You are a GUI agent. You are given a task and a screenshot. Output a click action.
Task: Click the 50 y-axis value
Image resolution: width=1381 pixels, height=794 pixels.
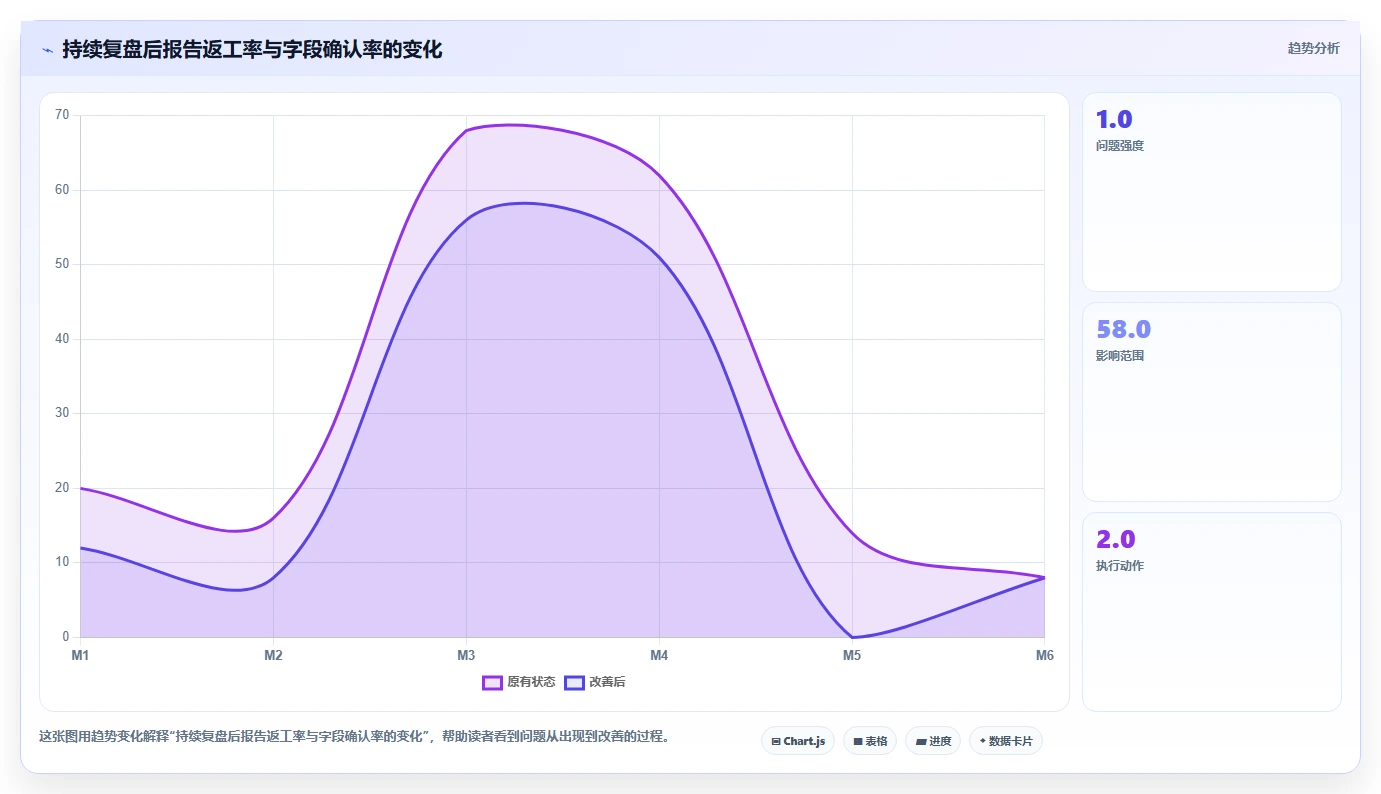pos(62,264)
